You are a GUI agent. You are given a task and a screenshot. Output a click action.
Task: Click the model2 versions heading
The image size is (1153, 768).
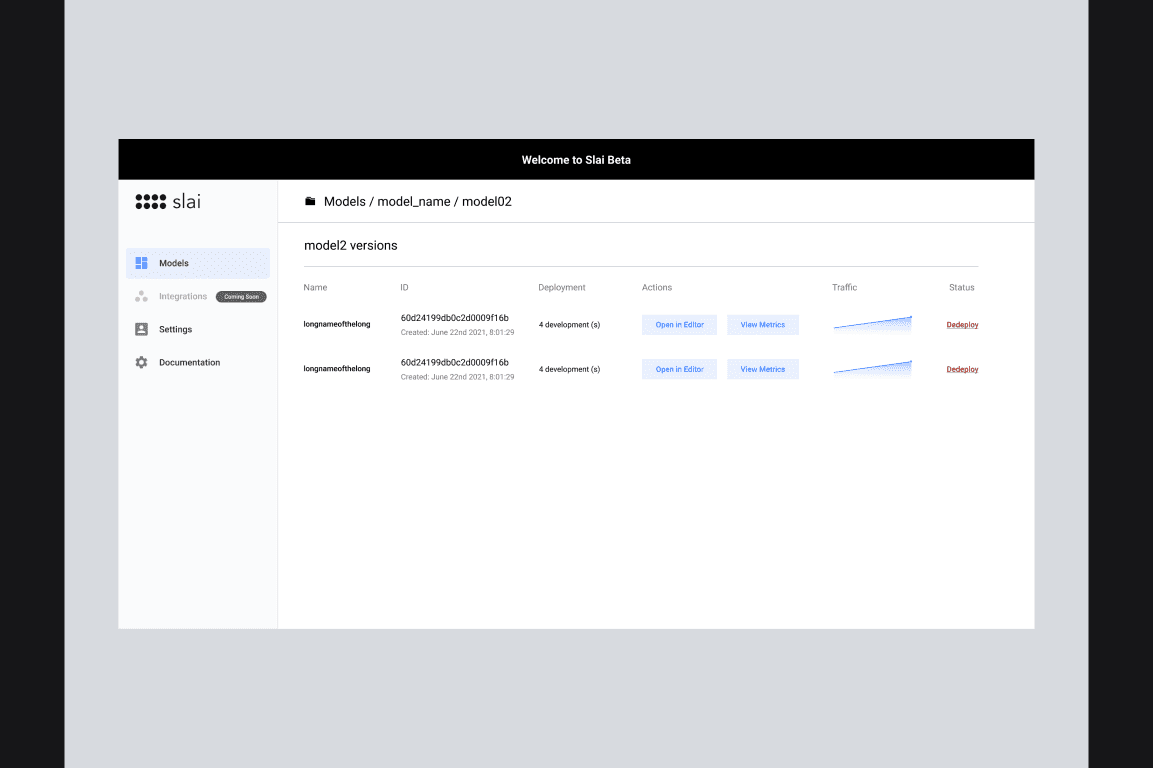coord(351,246)
